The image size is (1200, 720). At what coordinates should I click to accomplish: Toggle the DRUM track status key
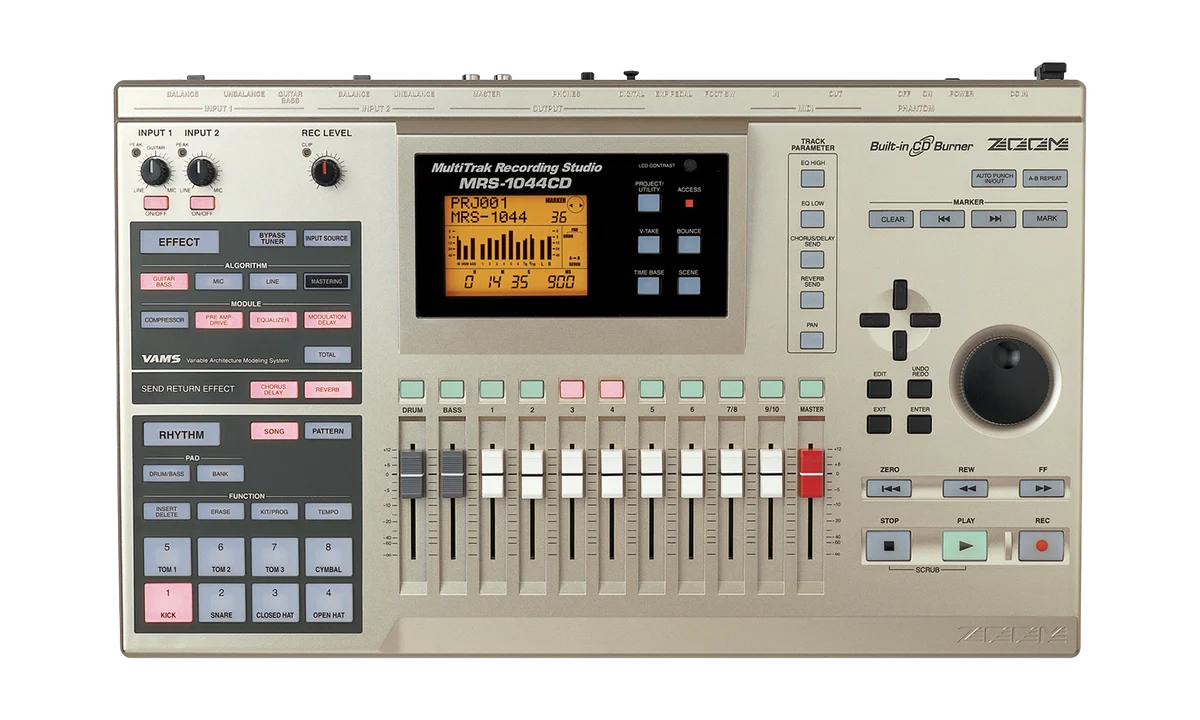tap(412, 389)
